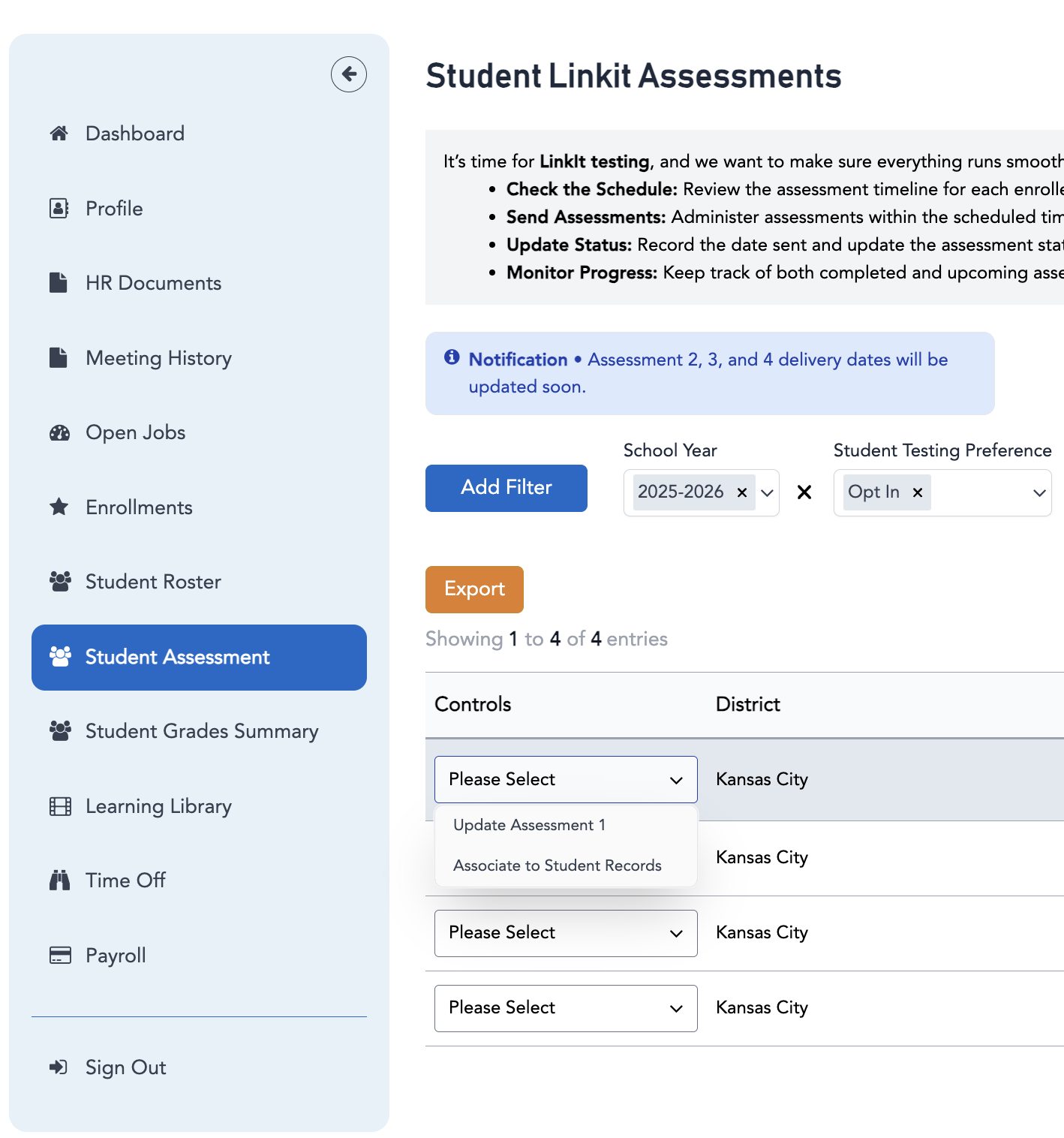The height and width of the screenshot is (1138, 1064).
Task: Open the last row's Please Select dropdown
Action: tap(566, 1008)
